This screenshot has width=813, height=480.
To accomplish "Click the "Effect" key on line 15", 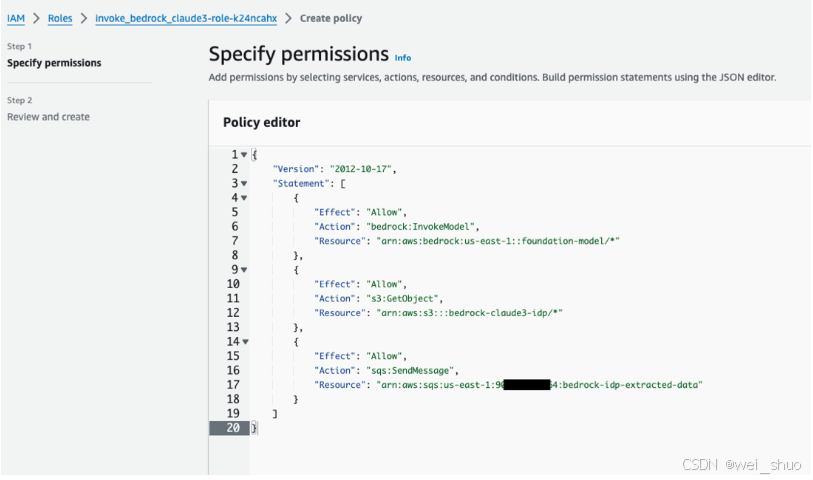I will pos(334,356).
